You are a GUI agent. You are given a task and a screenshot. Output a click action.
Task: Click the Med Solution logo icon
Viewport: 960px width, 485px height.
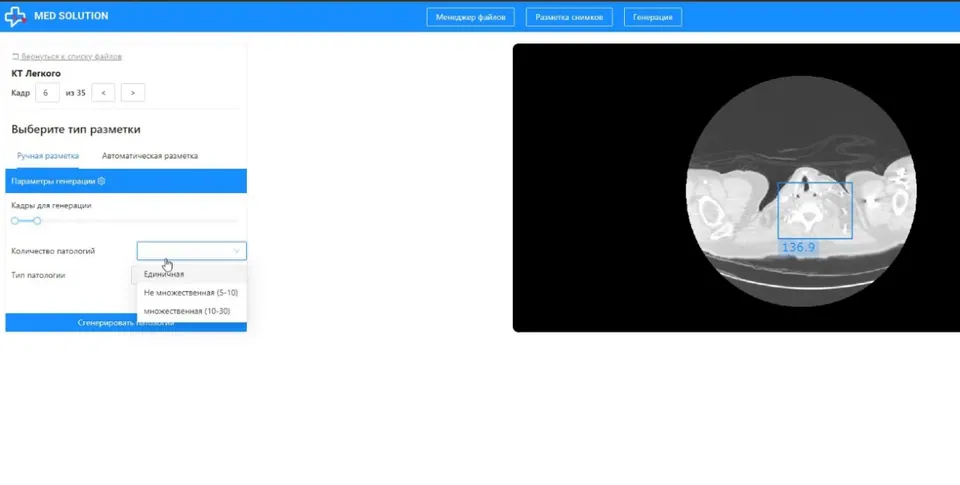[x=15, y=17]
